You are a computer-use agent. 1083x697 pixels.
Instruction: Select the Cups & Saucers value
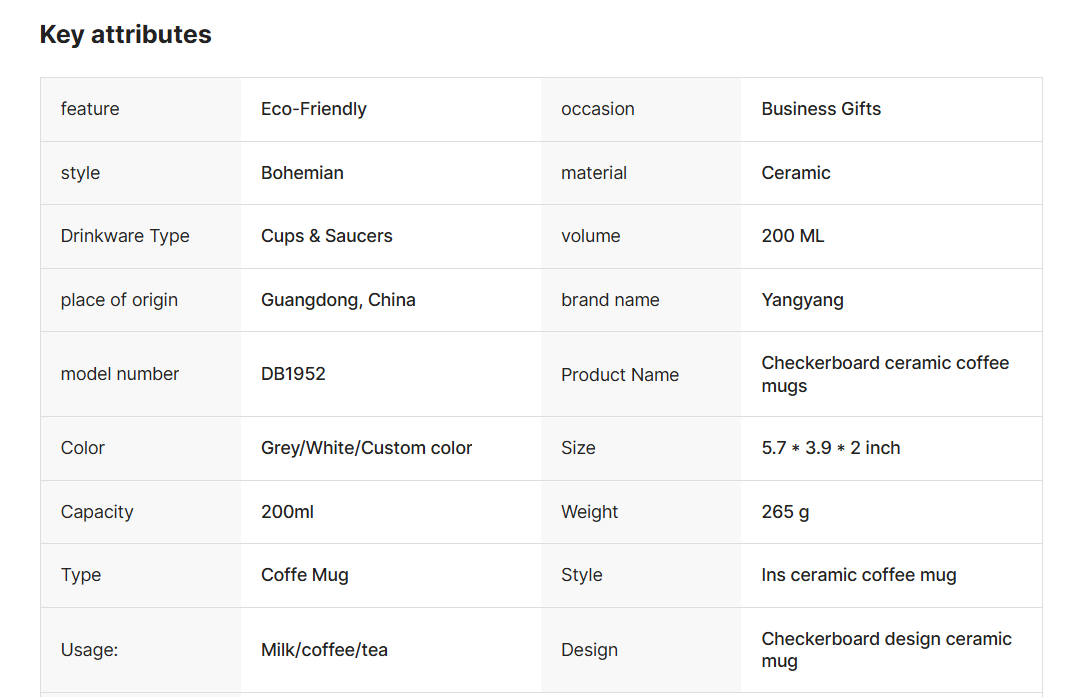[x=326, y=236]
